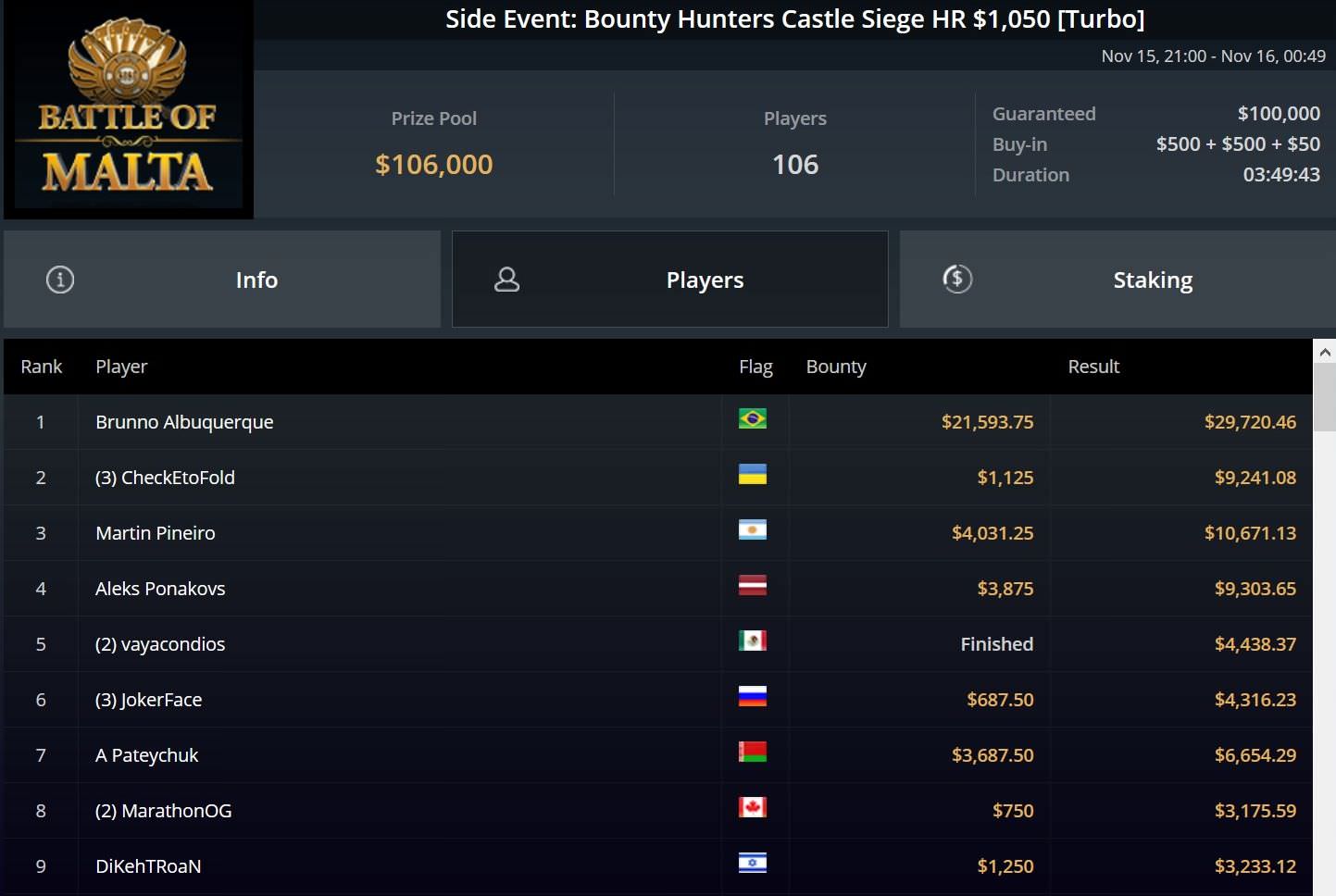Click the staking dollar coin icon

point(957,279)
